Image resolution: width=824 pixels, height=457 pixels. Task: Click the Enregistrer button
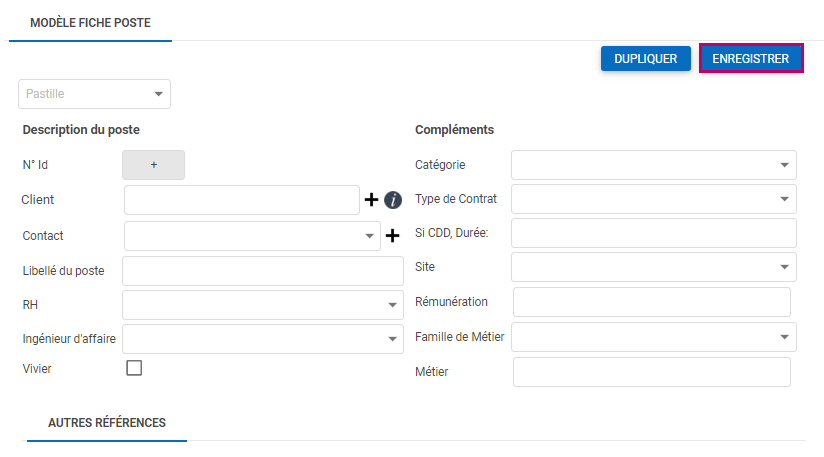coord(751,59)
